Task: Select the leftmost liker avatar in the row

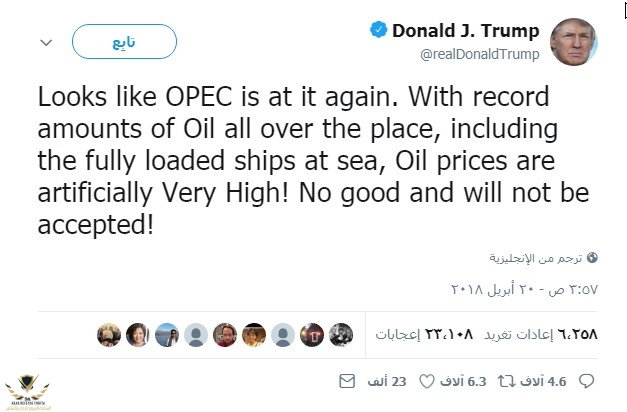Action: pyautogui.click(x=109, y=335)
